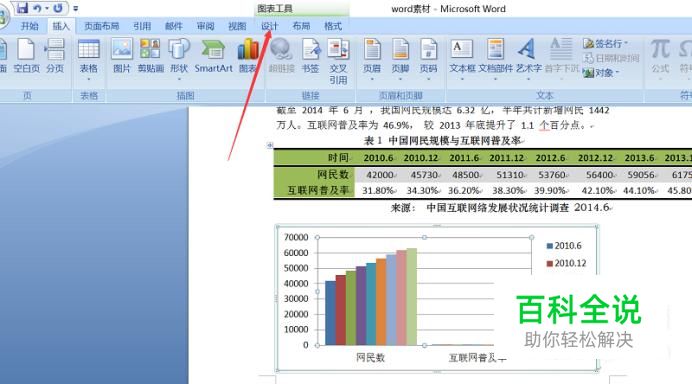Insert a 交叉引用 cross-reference
Viewport: 692px width, 384px height.
pos(338,61)
